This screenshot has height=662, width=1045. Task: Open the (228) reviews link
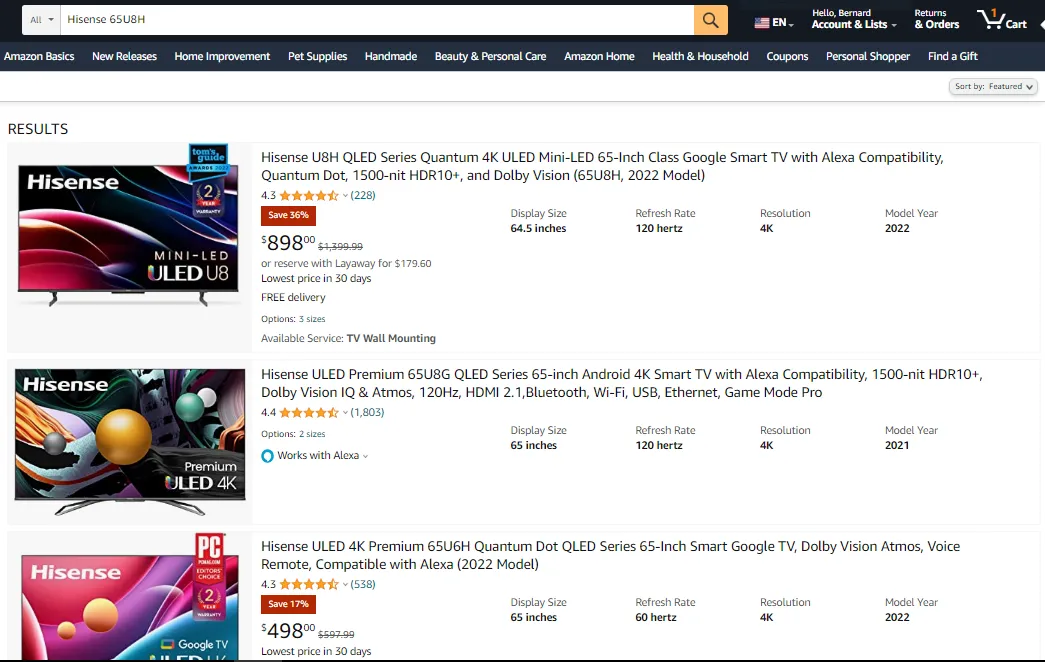pyautogui.click(x=363, y=195)
